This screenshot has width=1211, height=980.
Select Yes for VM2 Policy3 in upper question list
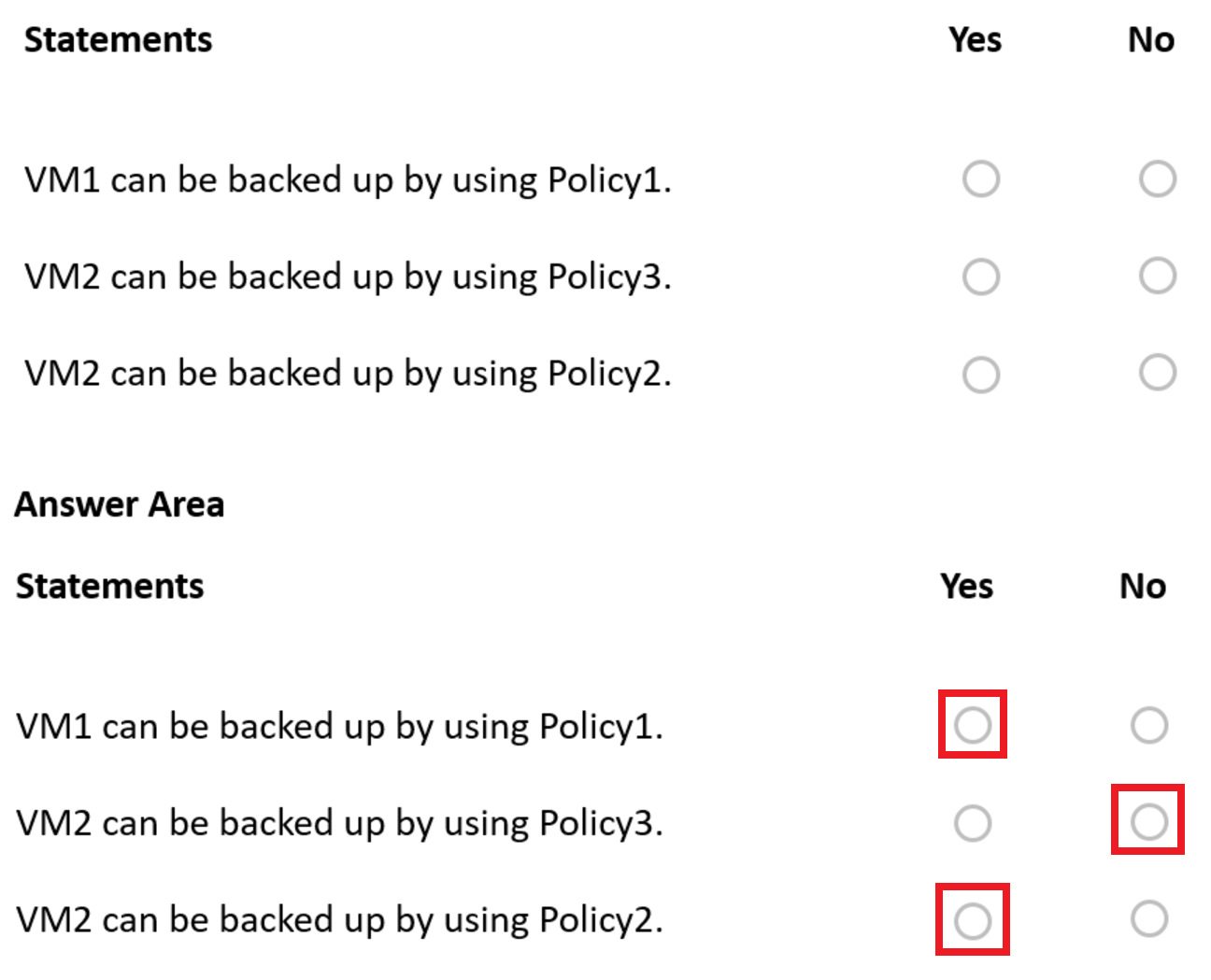[981, 277]
